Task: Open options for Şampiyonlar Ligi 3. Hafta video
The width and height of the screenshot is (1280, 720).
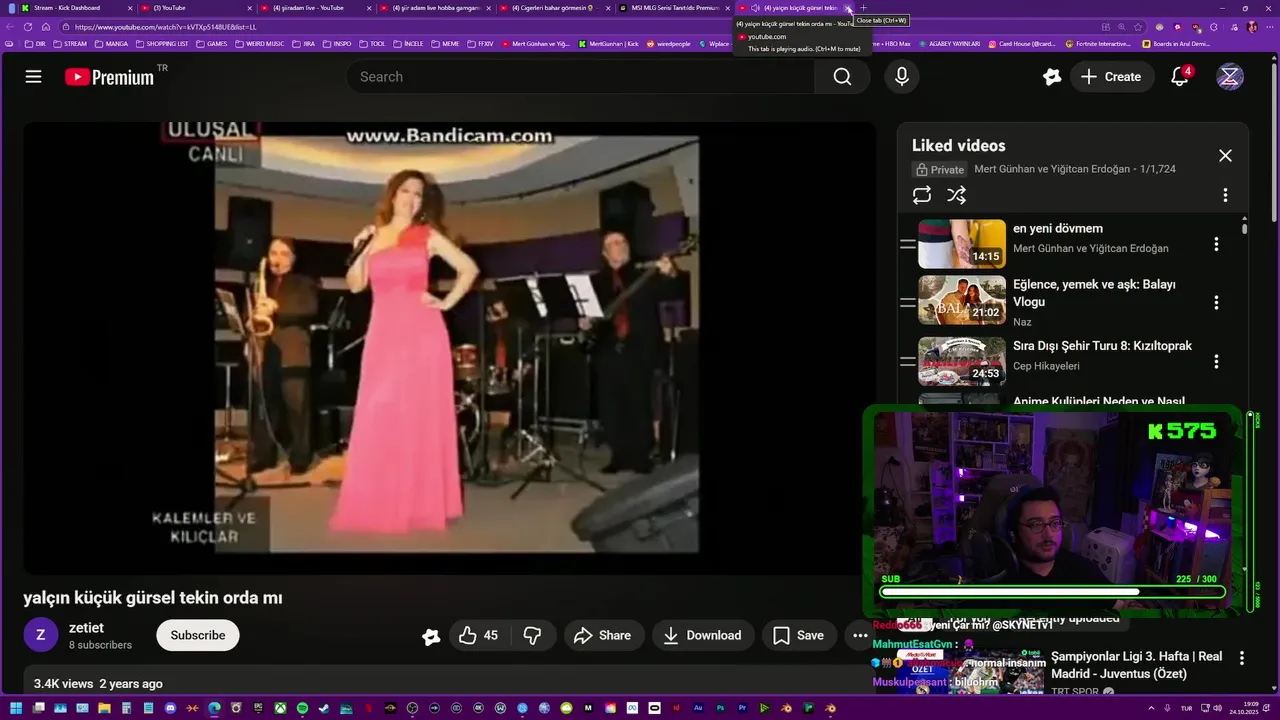Action: tap(1241, 658)
